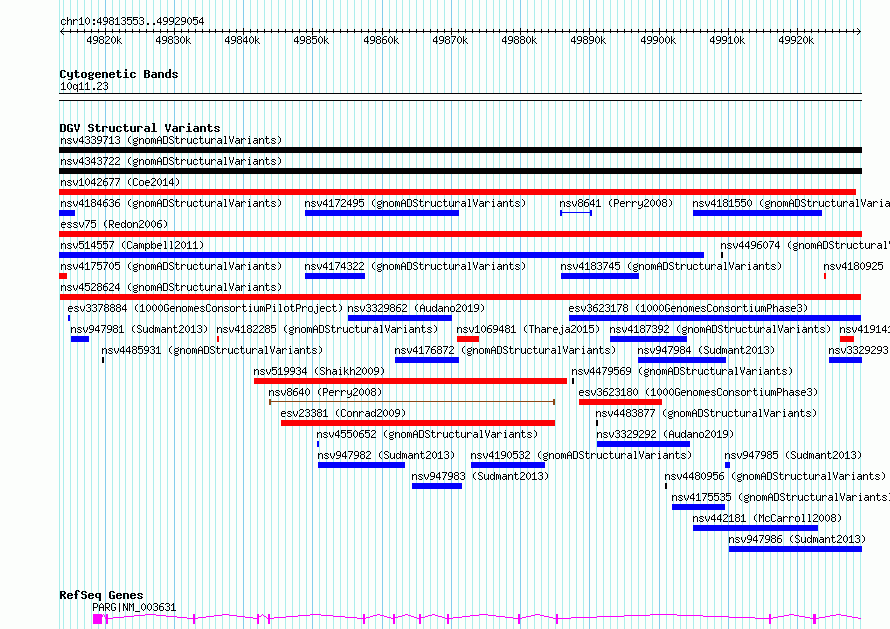Open nsv4485931 variant label
Viewport: 890px width, 629px height.
tap(212, 350)
